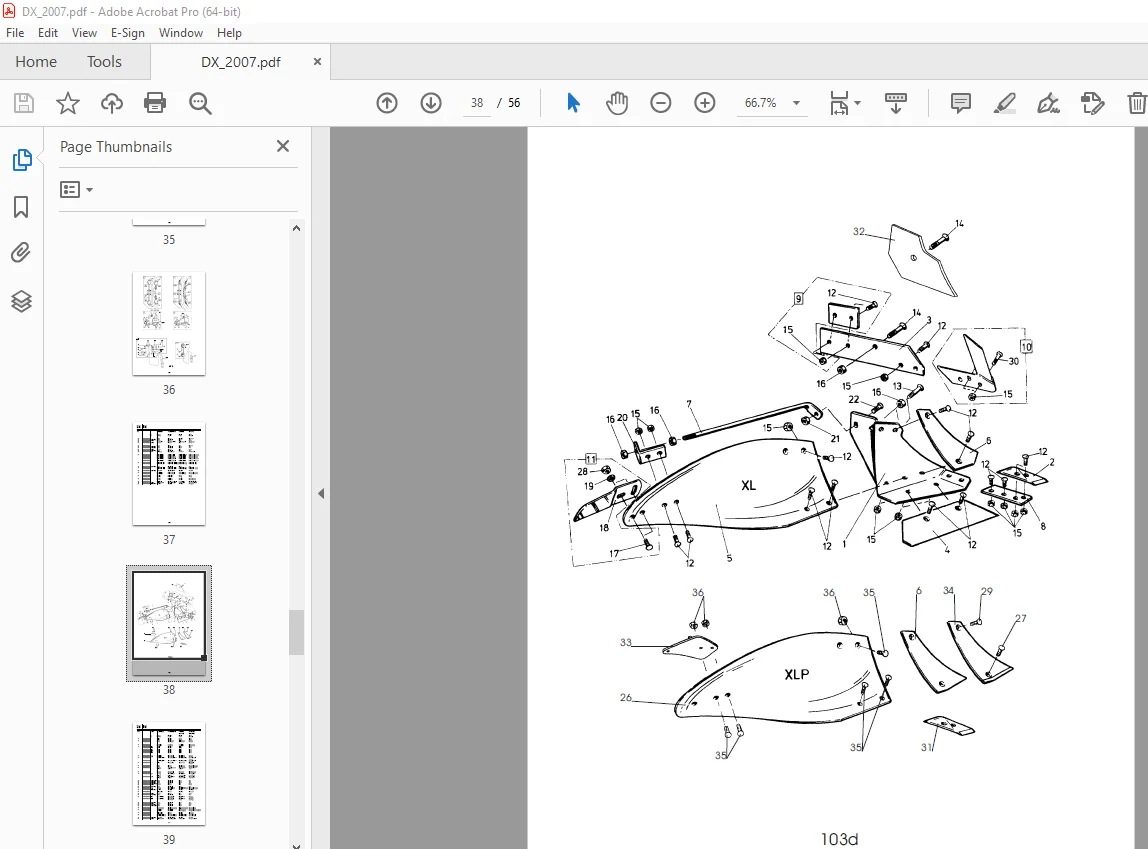Activate the hand pan tool
Image resolution: width=1148 pixels, height=849 pixels.
click(617, 103)
